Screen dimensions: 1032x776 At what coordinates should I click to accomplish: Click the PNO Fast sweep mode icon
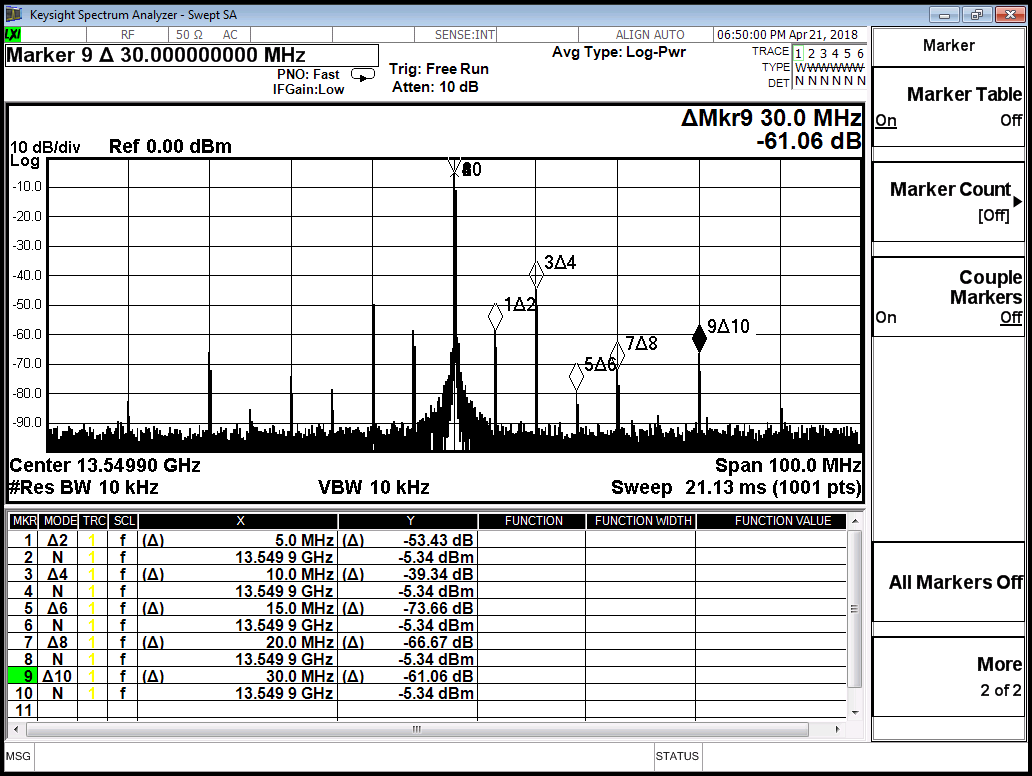pyautogui.click(x=363, y=74)
